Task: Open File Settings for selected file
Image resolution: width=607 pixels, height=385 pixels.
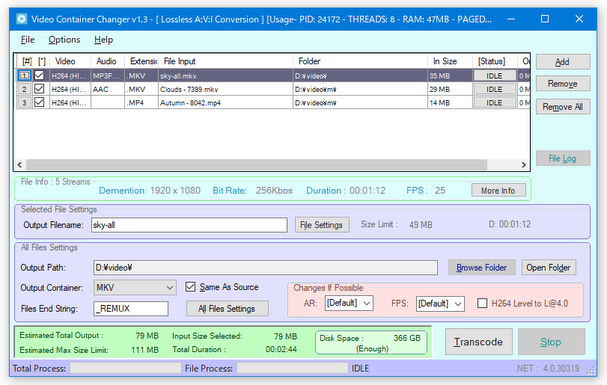Action: (322, 225)
